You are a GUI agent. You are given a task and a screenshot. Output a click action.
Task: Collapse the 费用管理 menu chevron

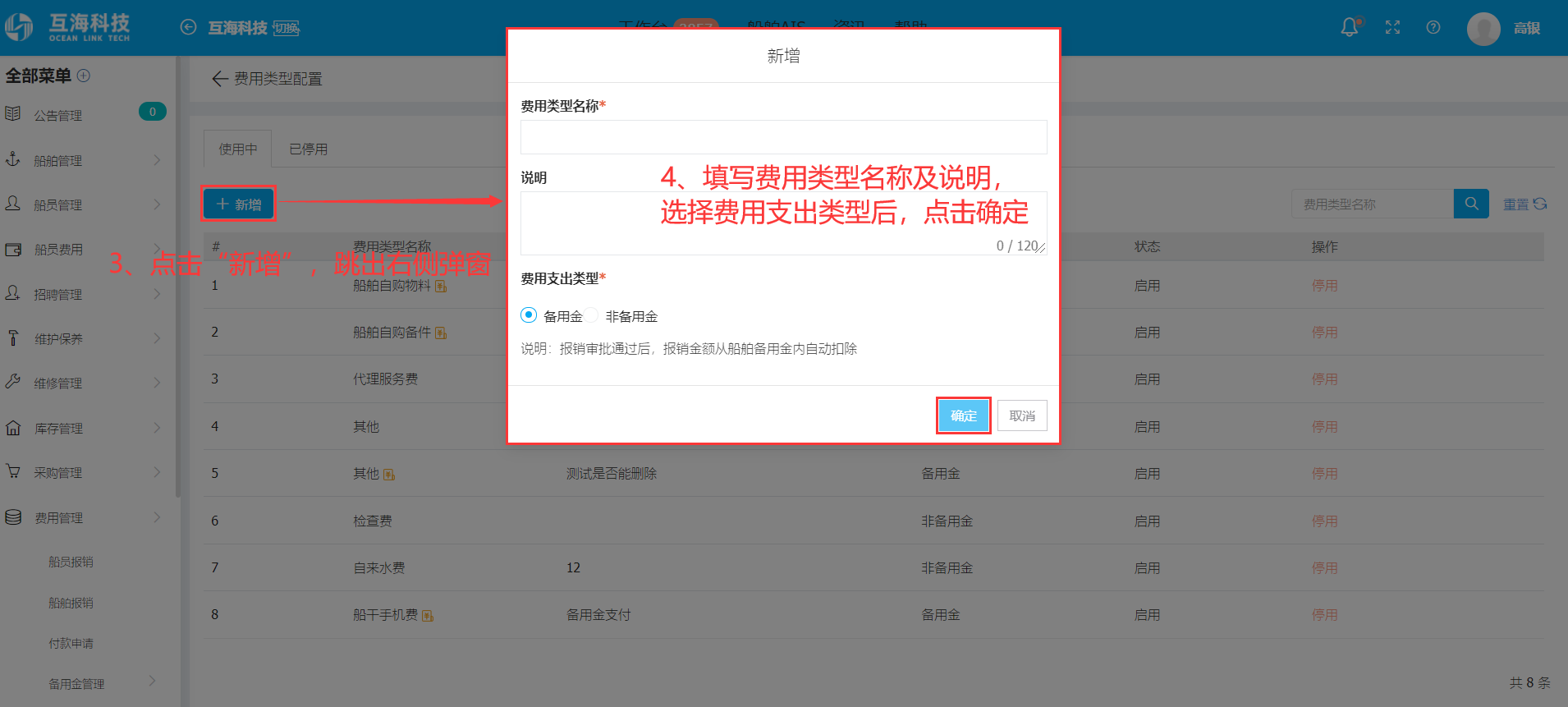tap(157, 516)
